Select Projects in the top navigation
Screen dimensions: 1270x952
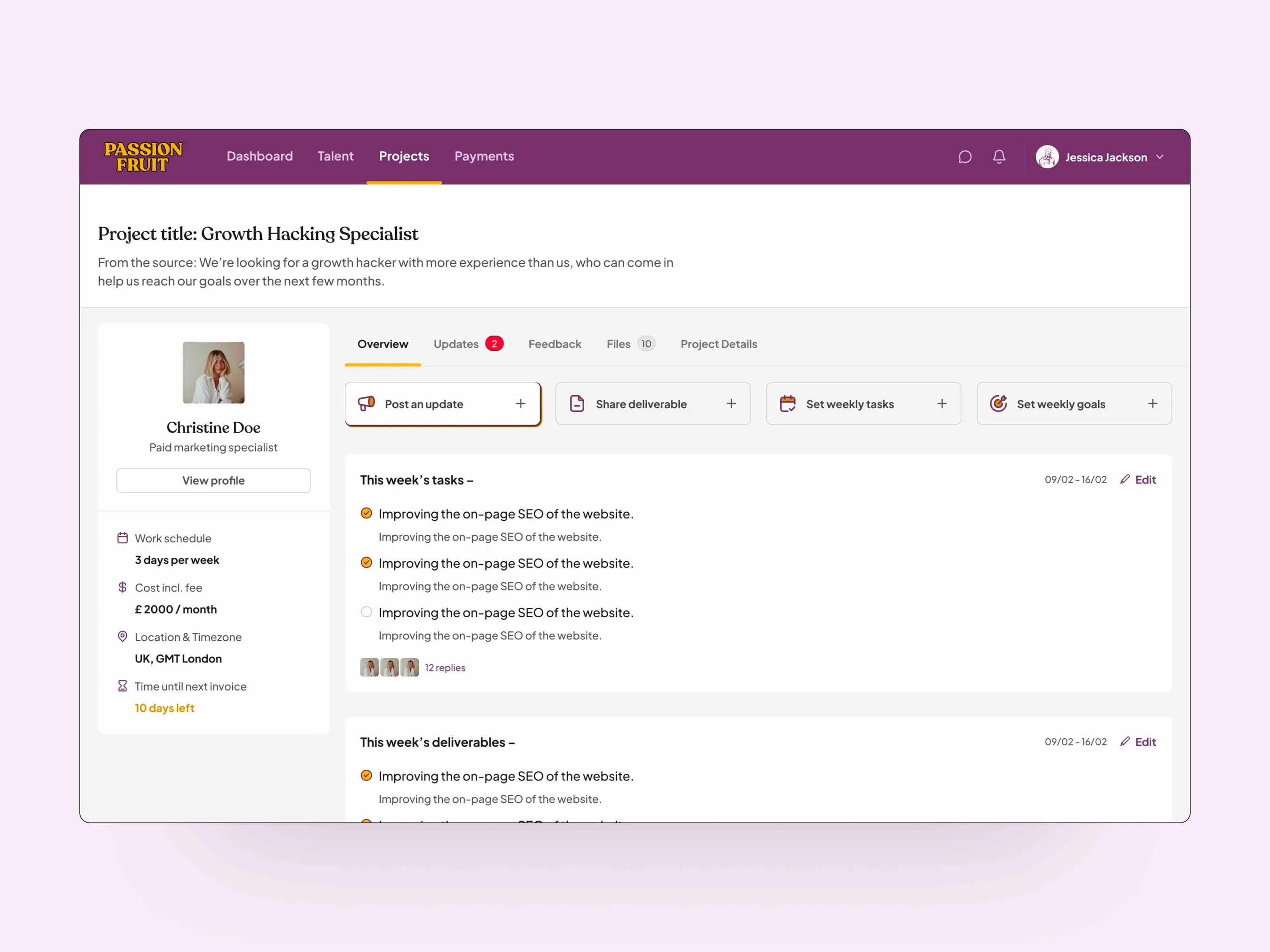404,156
